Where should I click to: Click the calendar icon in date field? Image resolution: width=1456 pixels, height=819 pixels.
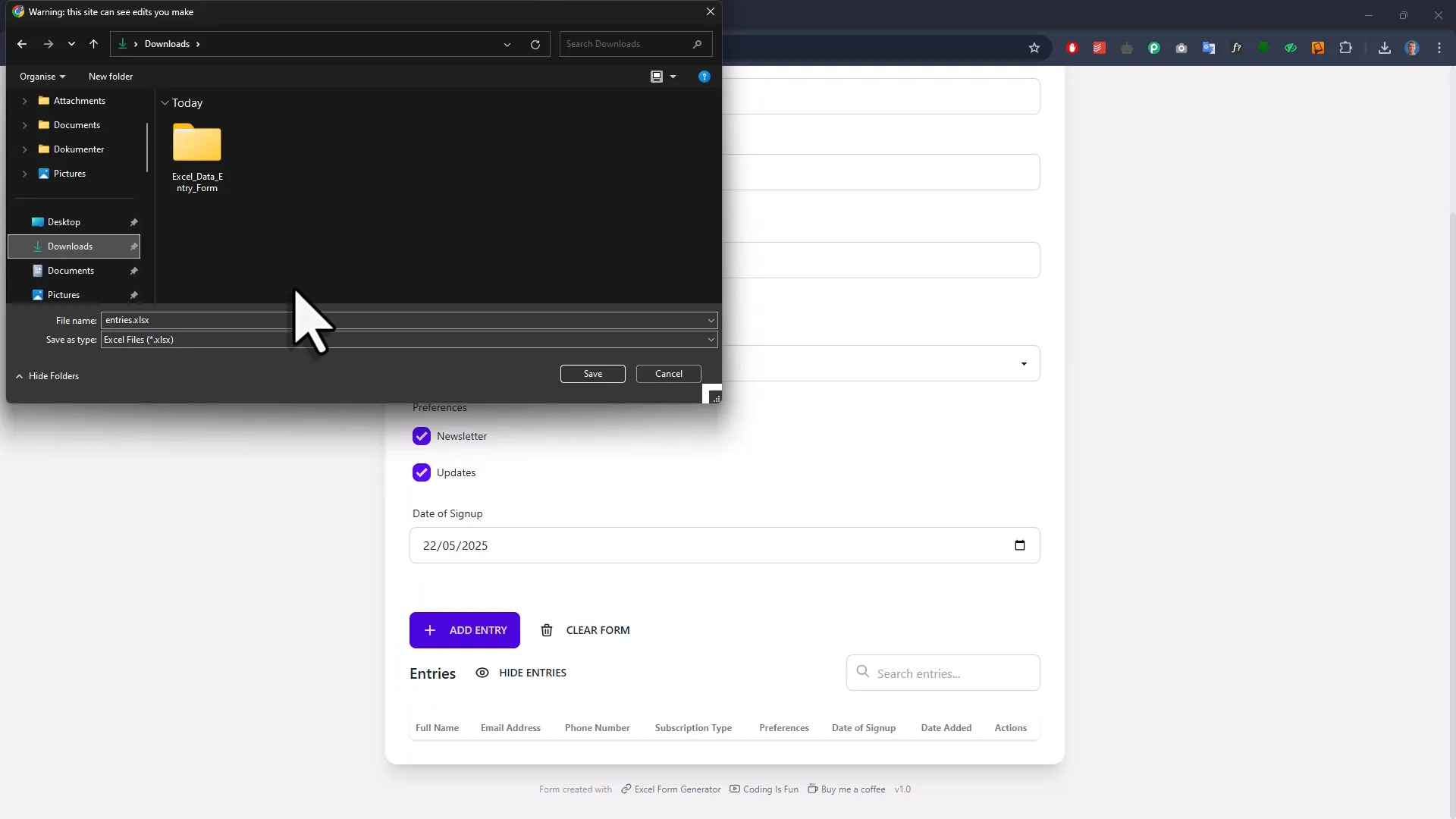1019,545
